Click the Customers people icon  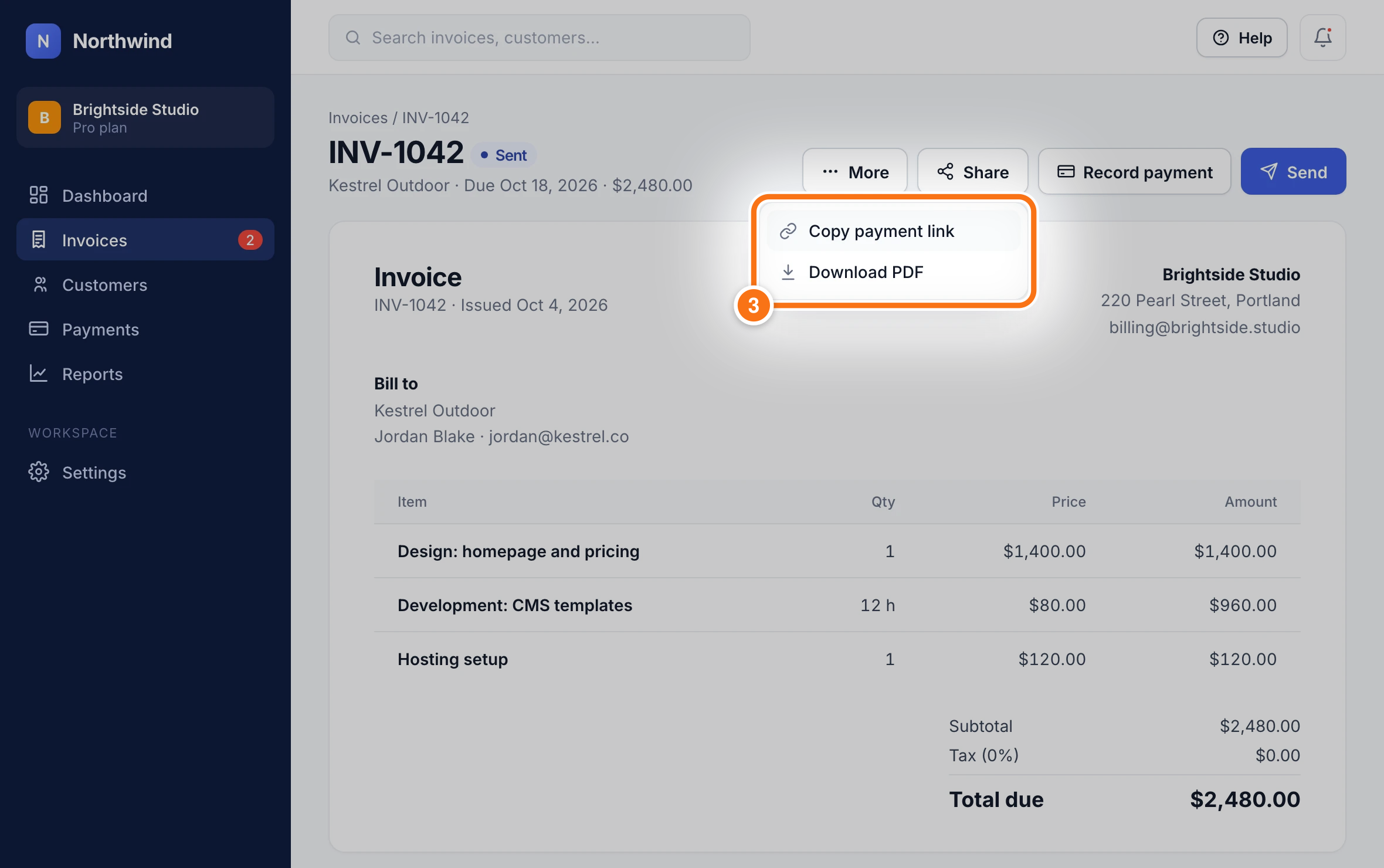tap(39, 284)
